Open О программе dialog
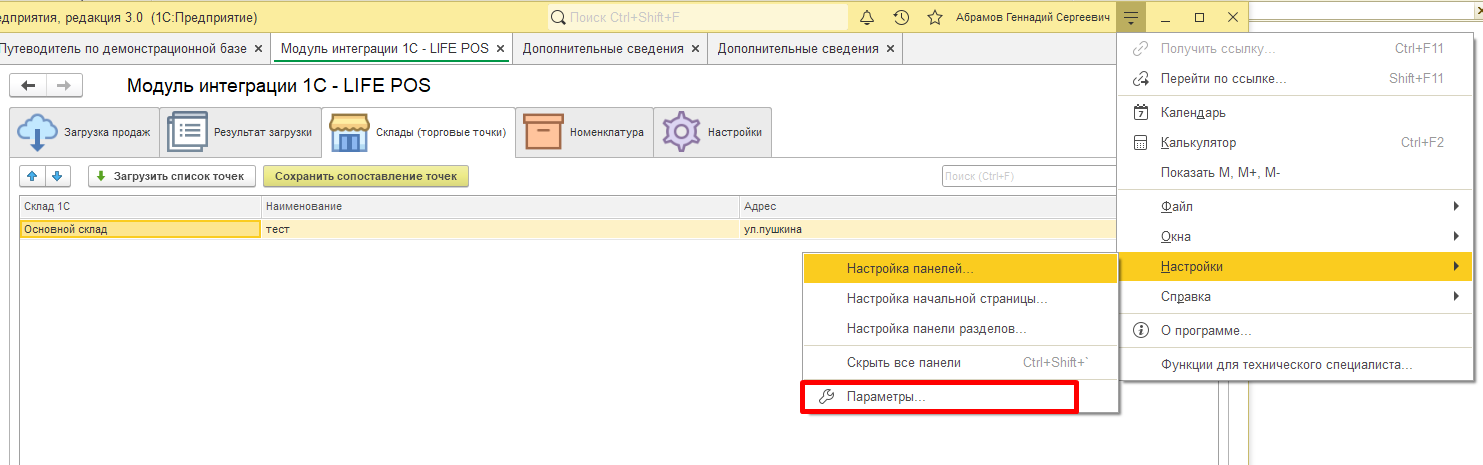Viewport: 1483px width, 465px height. 1295,330
